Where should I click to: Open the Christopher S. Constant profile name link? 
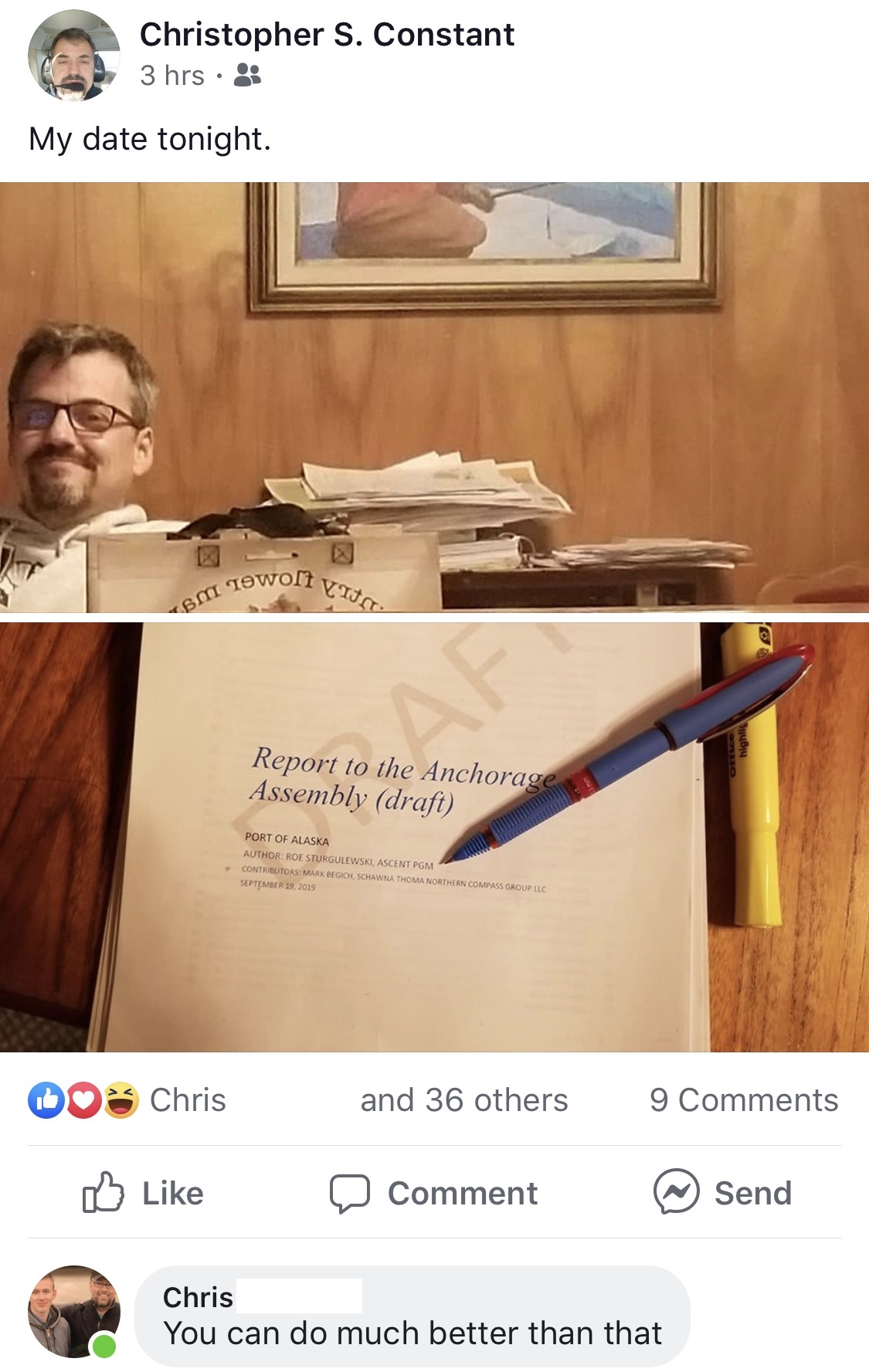327,35
